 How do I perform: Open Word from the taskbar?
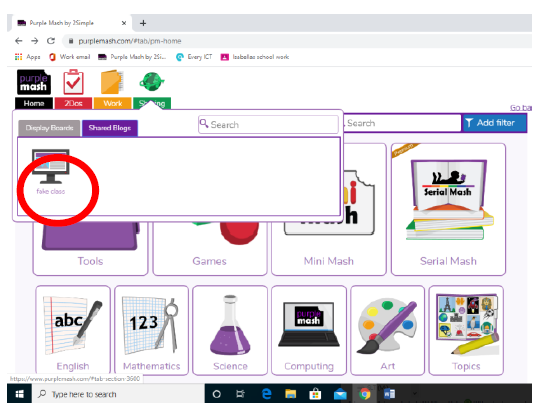[x=389, y=394]
